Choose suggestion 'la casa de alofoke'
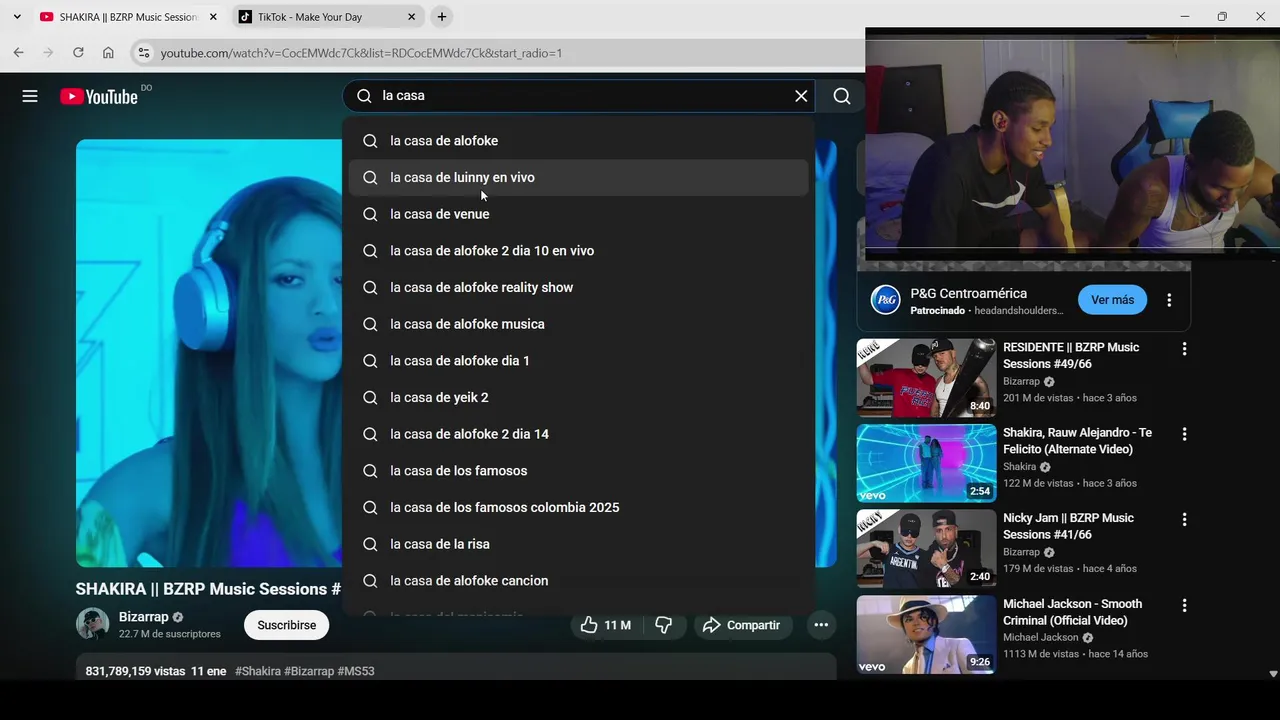This screenshot has width=1280, height=720. pyautogui.click(x=578, y=141)
